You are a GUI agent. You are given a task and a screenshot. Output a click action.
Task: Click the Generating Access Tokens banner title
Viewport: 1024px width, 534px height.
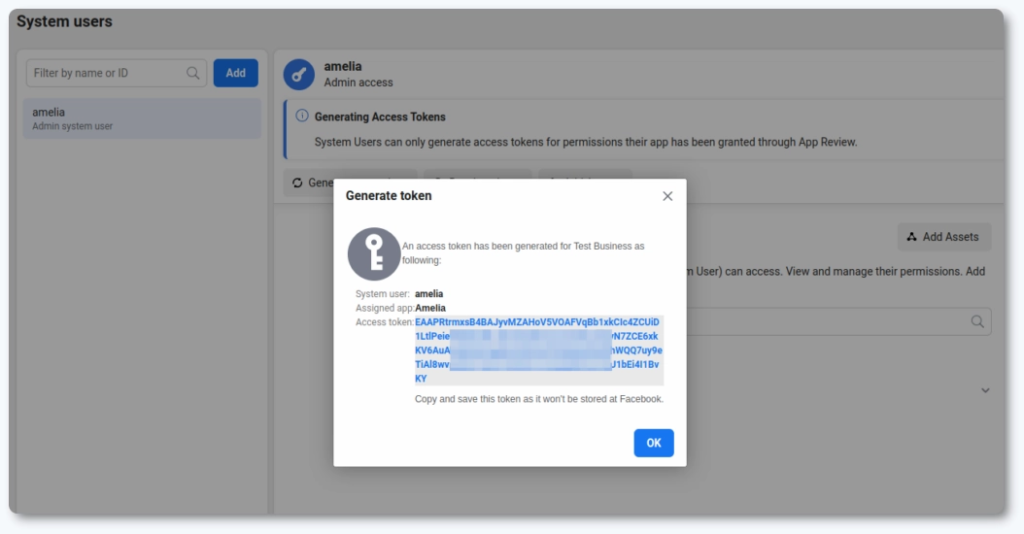click(380, 117)
